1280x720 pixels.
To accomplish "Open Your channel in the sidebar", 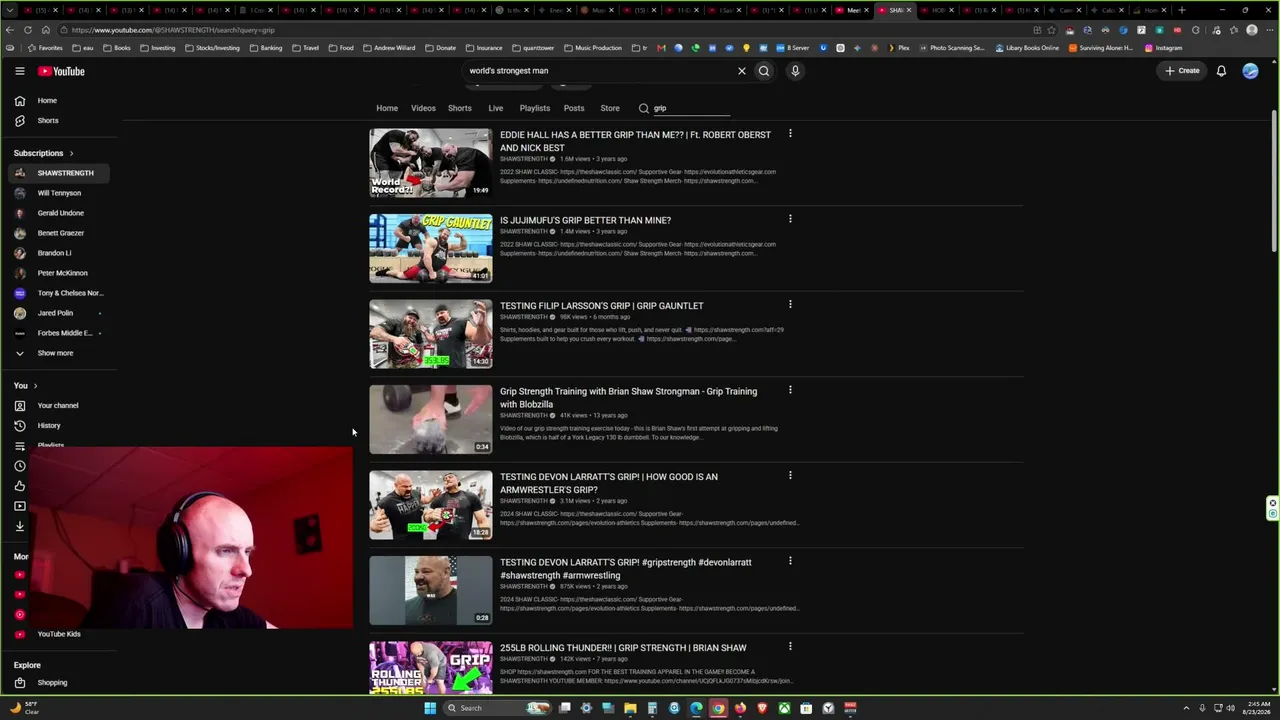I will [58, 406].
